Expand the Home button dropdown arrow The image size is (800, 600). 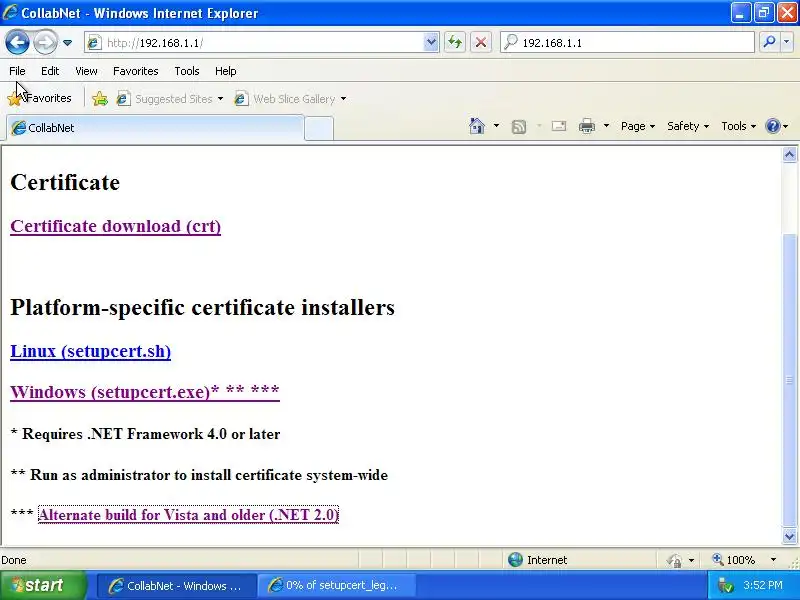[x=496, y=126]
